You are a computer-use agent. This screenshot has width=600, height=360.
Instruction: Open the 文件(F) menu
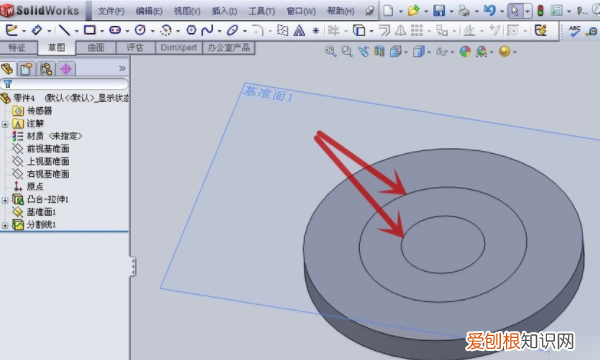(x=111, y=11)
